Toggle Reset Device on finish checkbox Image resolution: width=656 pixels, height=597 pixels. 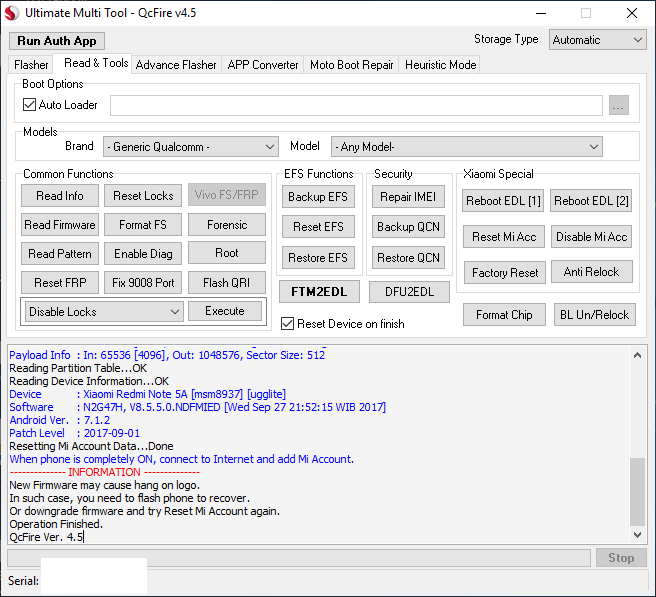pos(287,324)
